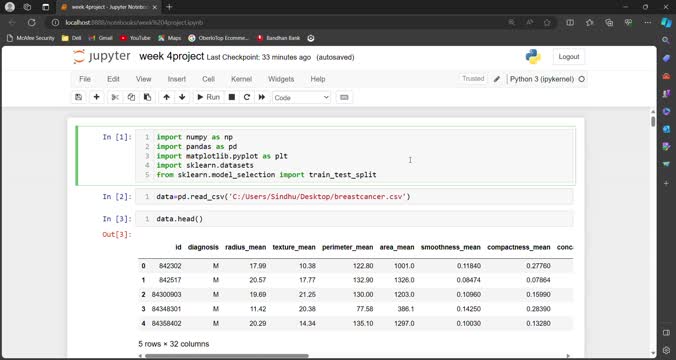Open the Kernel menu
The width and height of the screenshot is (676, 360).
tap(241, 79)
